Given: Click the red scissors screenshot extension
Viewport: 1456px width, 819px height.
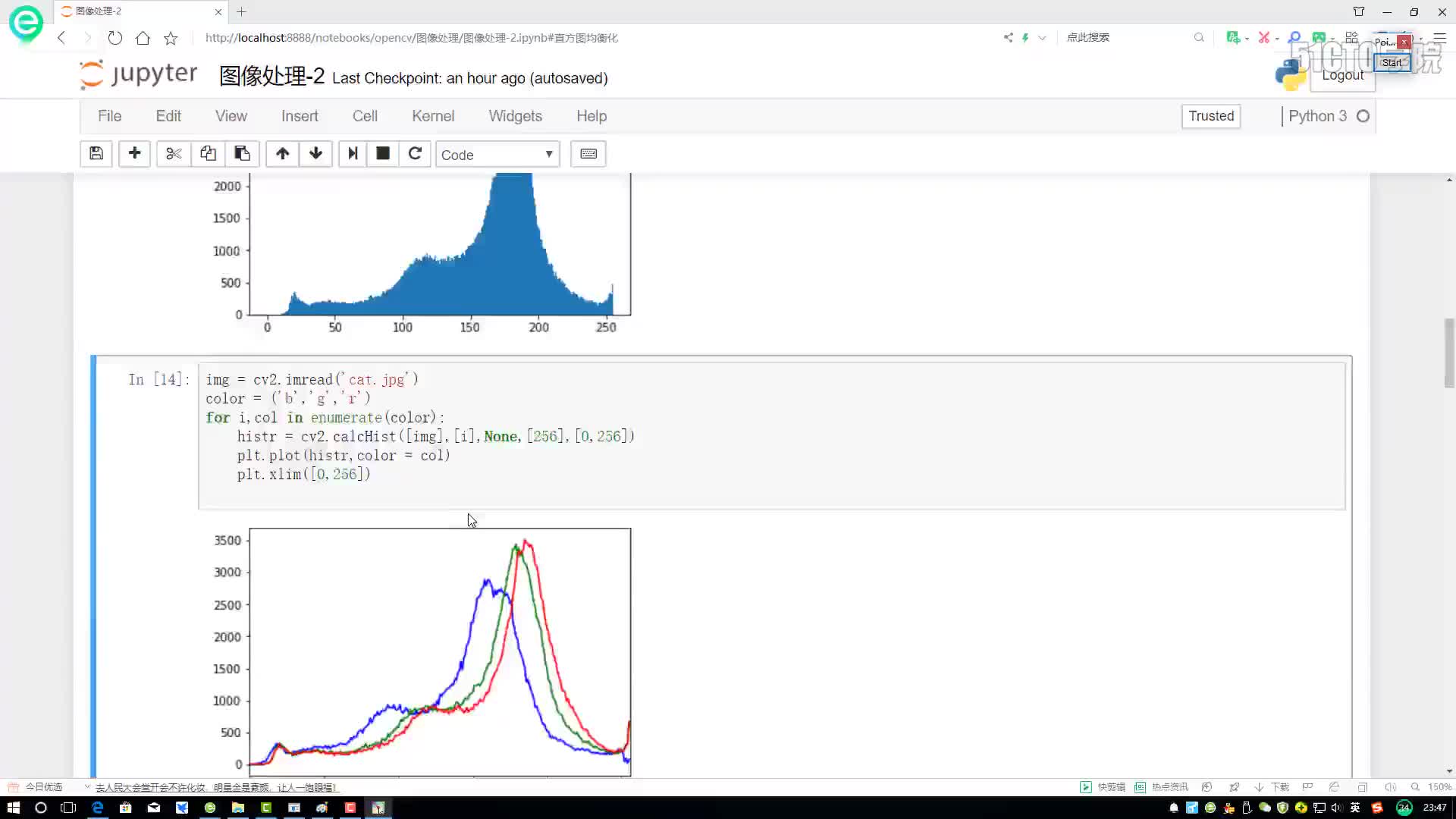Looking at the screenshot, I should [1263, 37].
